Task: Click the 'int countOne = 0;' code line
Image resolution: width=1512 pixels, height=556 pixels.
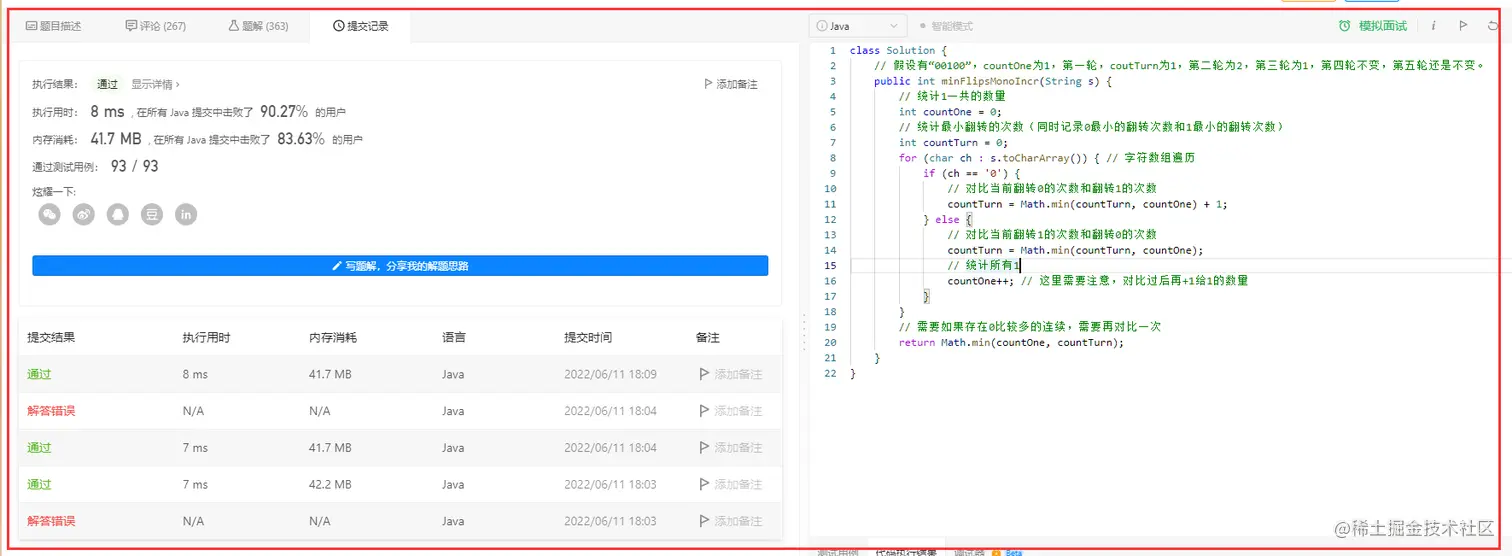Action: tap(950, 112)
